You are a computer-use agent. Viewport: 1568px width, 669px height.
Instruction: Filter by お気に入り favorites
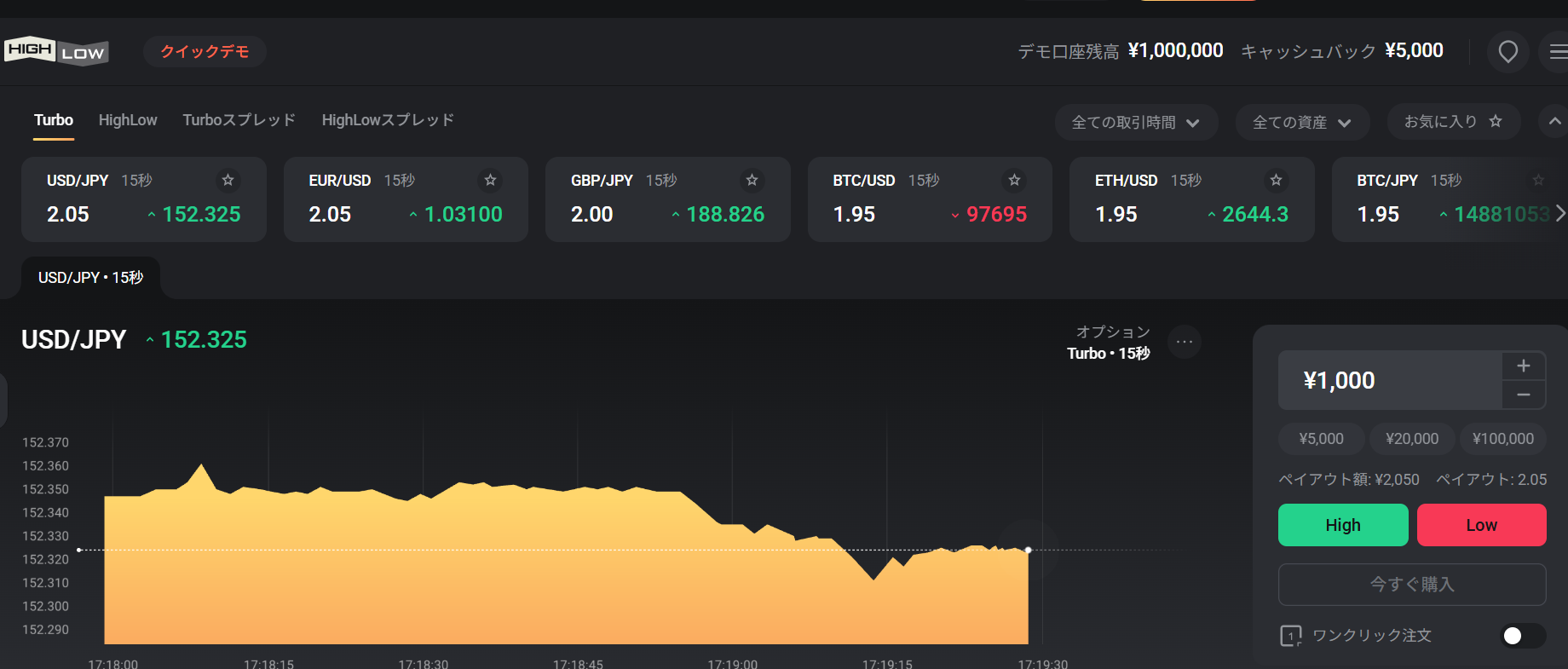click(1453, 122)
